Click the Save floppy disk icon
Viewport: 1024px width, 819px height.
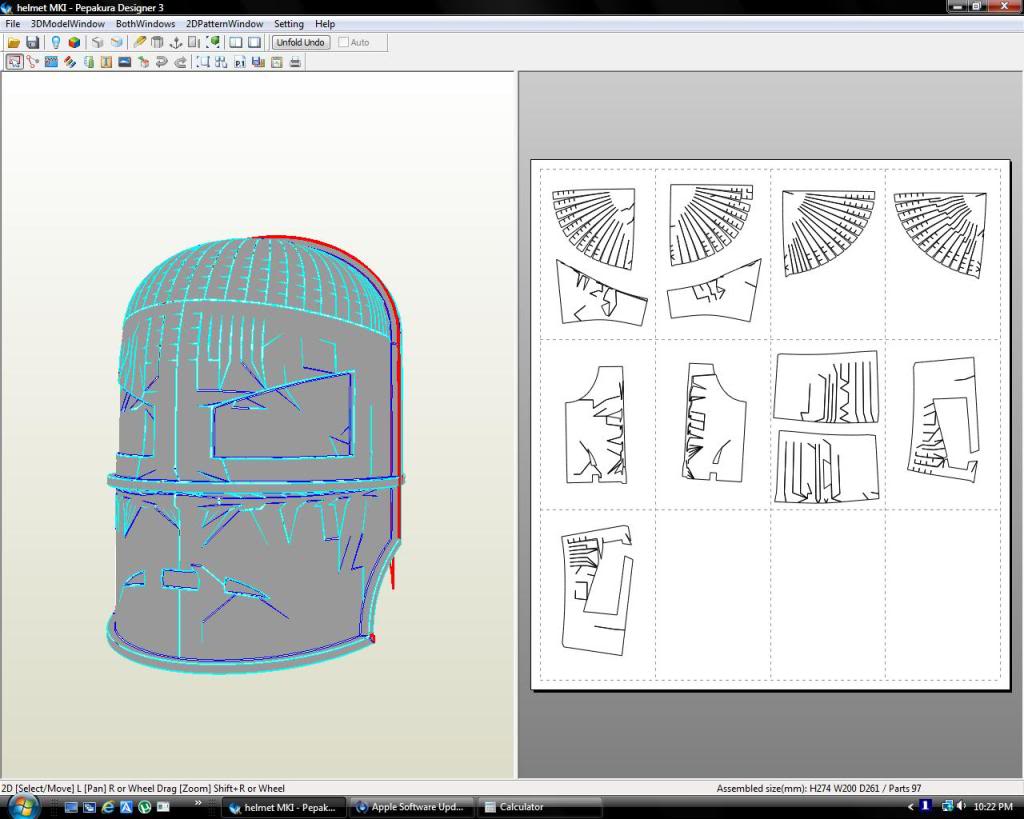[32, 43]
